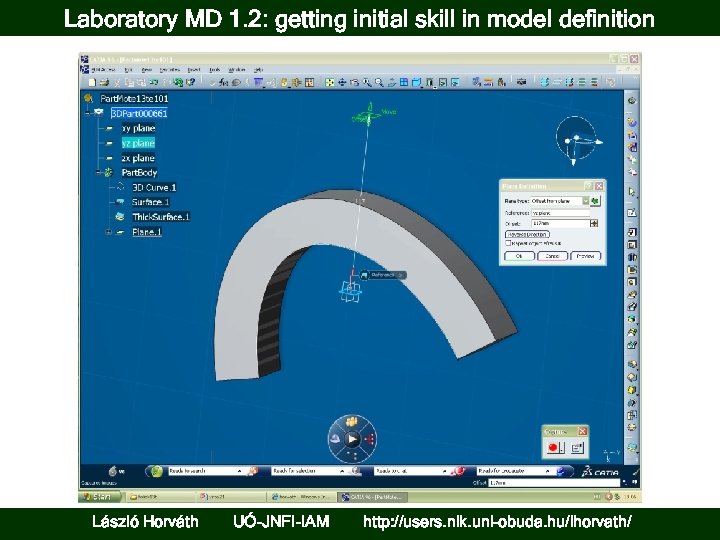Viewport: 720px width, 540px height.
Task: Click the Zoom Out magnifier icon
Action: [x=379, y=83]
